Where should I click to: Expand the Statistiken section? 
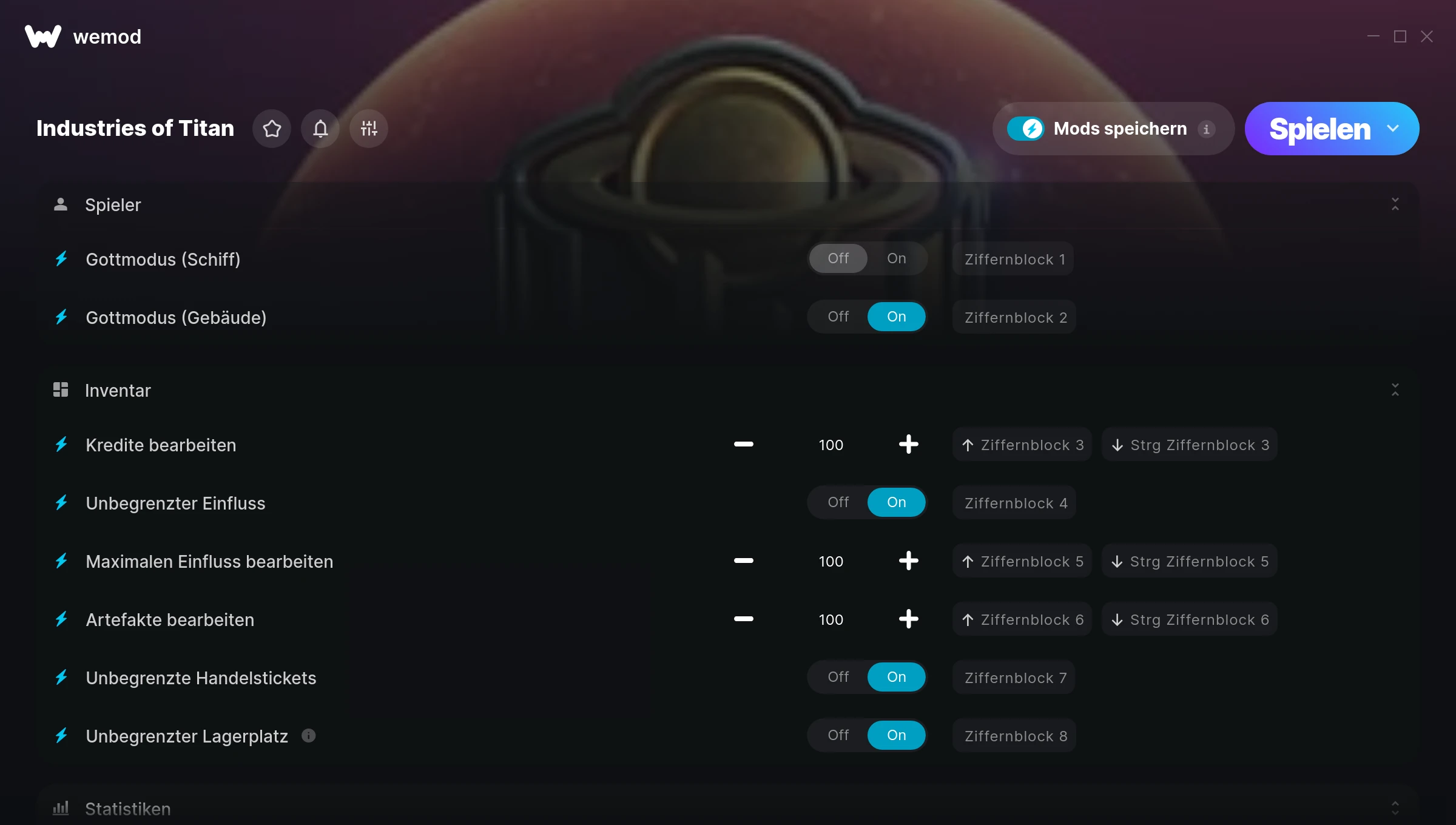point(1395,808)
